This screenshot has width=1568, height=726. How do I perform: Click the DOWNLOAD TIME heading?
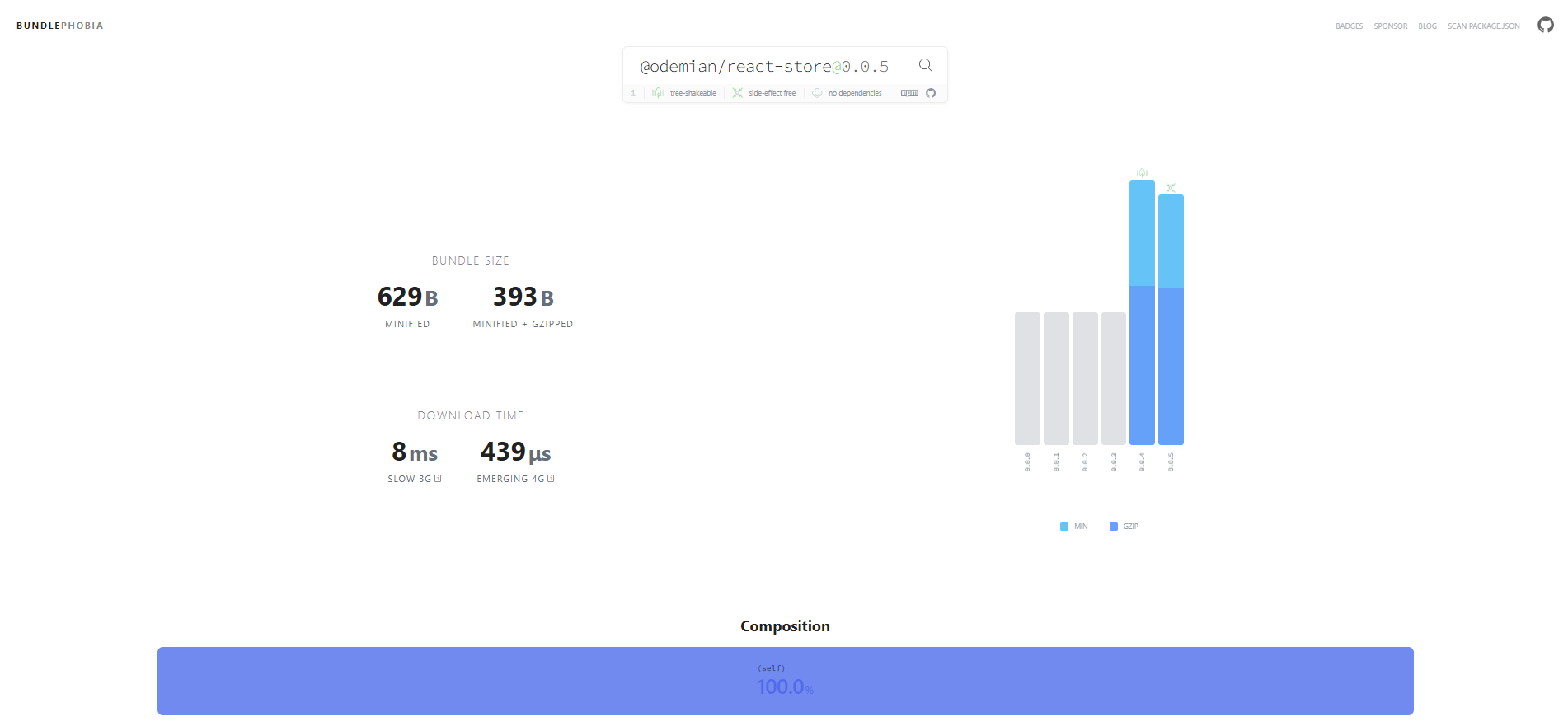click(x=471, y=415)
